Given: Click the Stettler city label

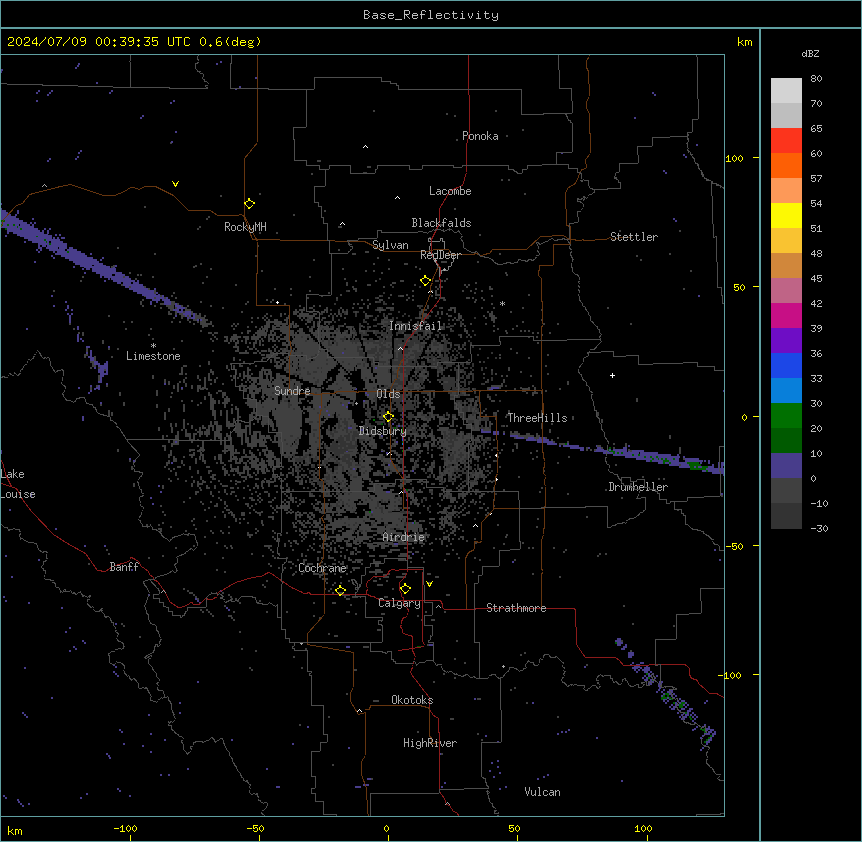Looking at the screenshot, I should click(634, 237).
